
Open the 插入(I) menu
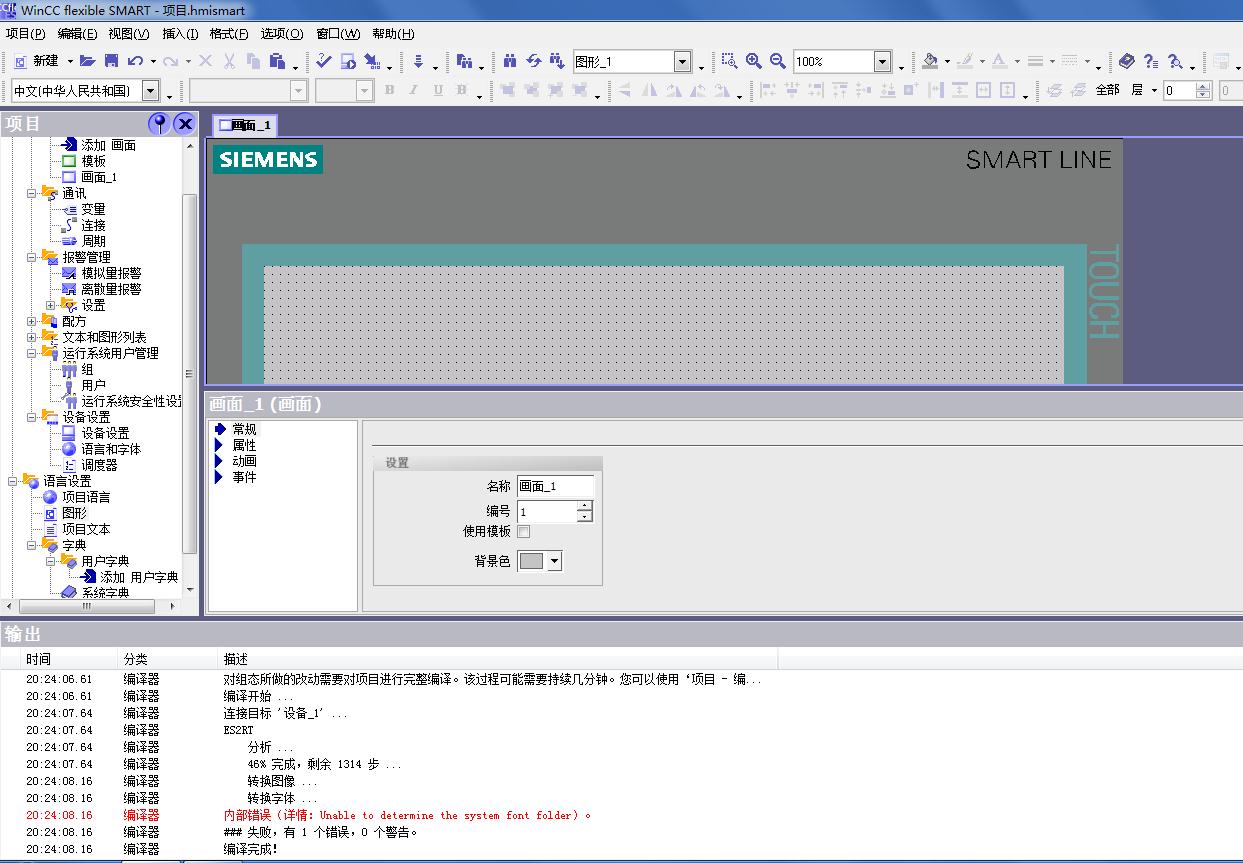click(180, 34)
